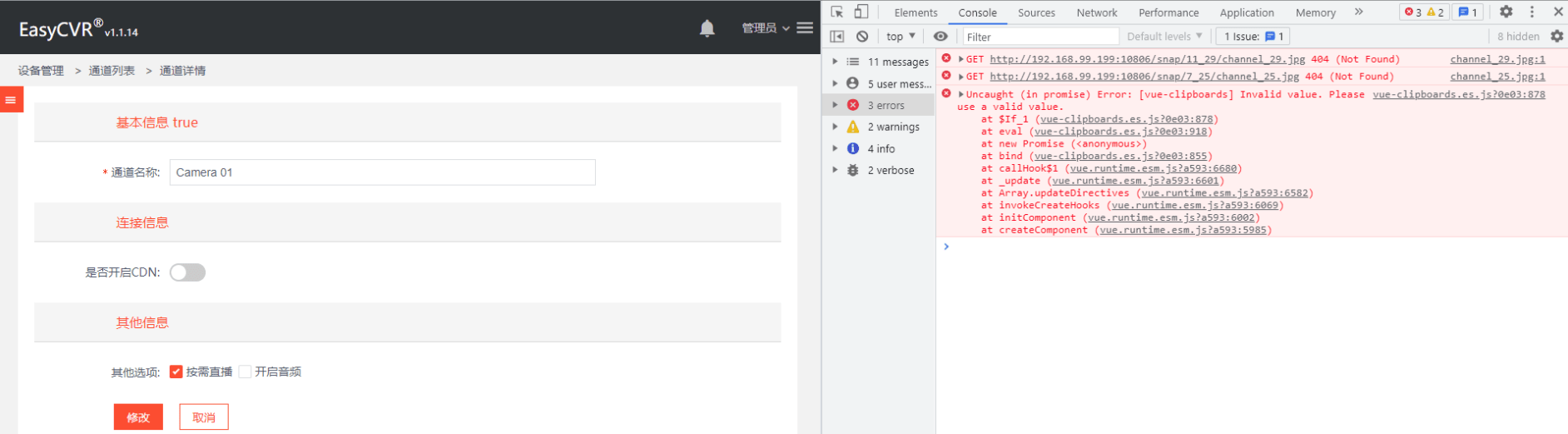Toggle the device toolbar icon
1568x434 pixels.
point(861,12)
